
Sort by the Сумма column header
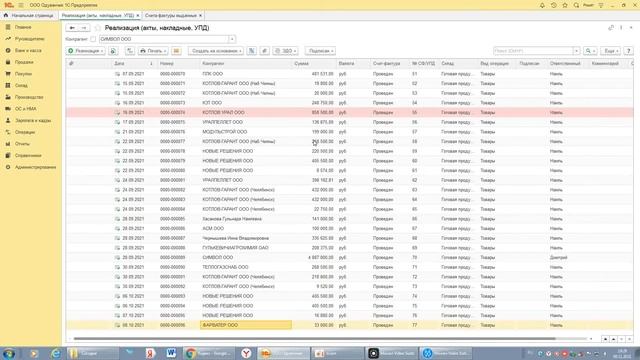click(314, 63)
